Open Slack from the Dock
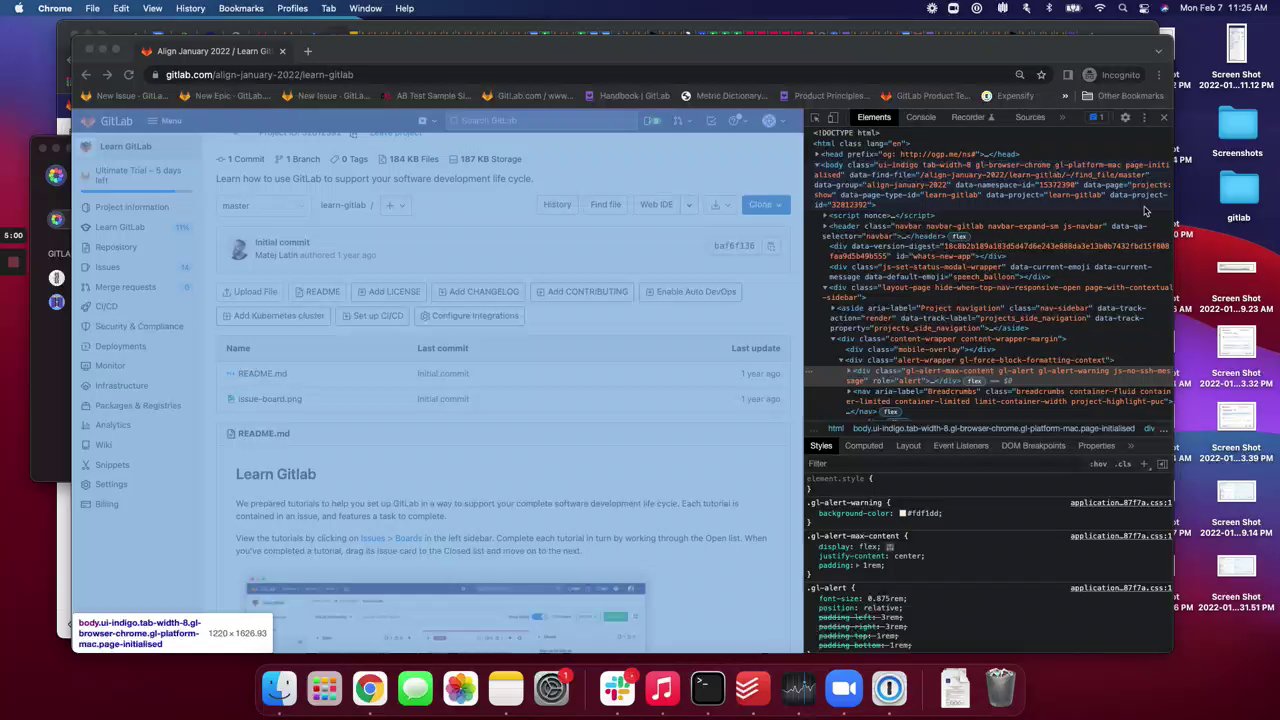 617,688
